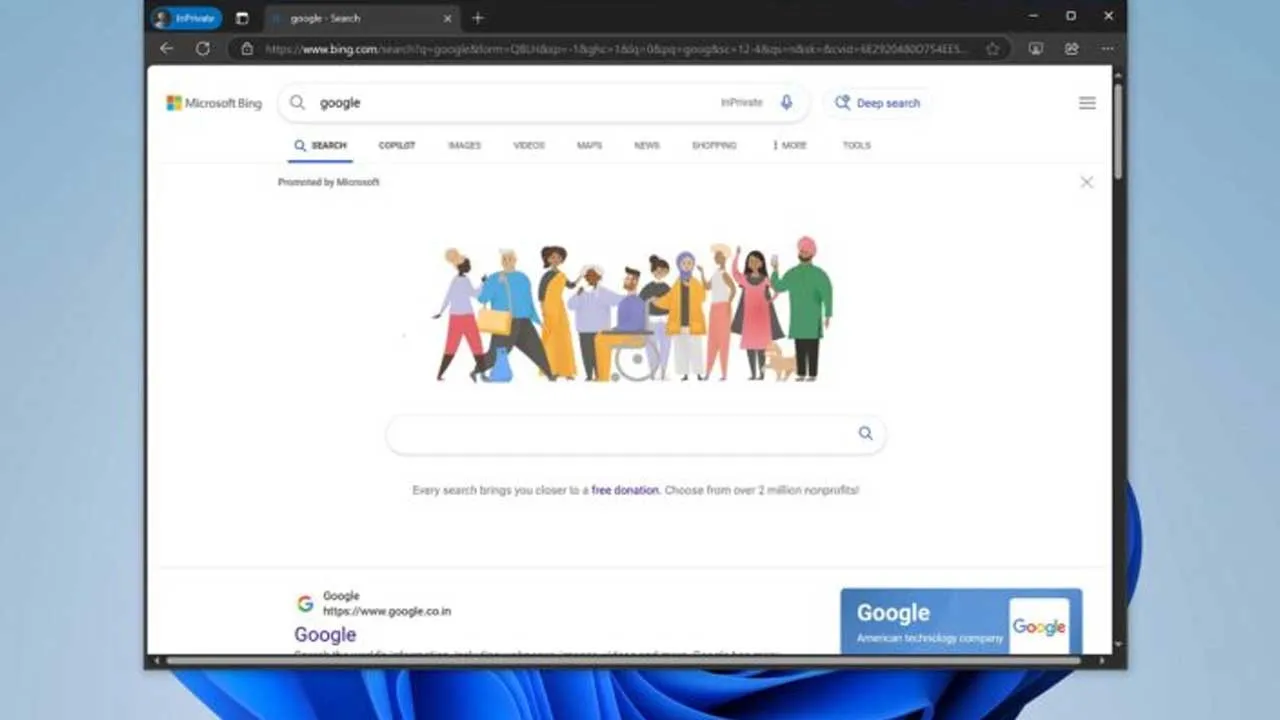Add this page to favorites

[992, 48]
